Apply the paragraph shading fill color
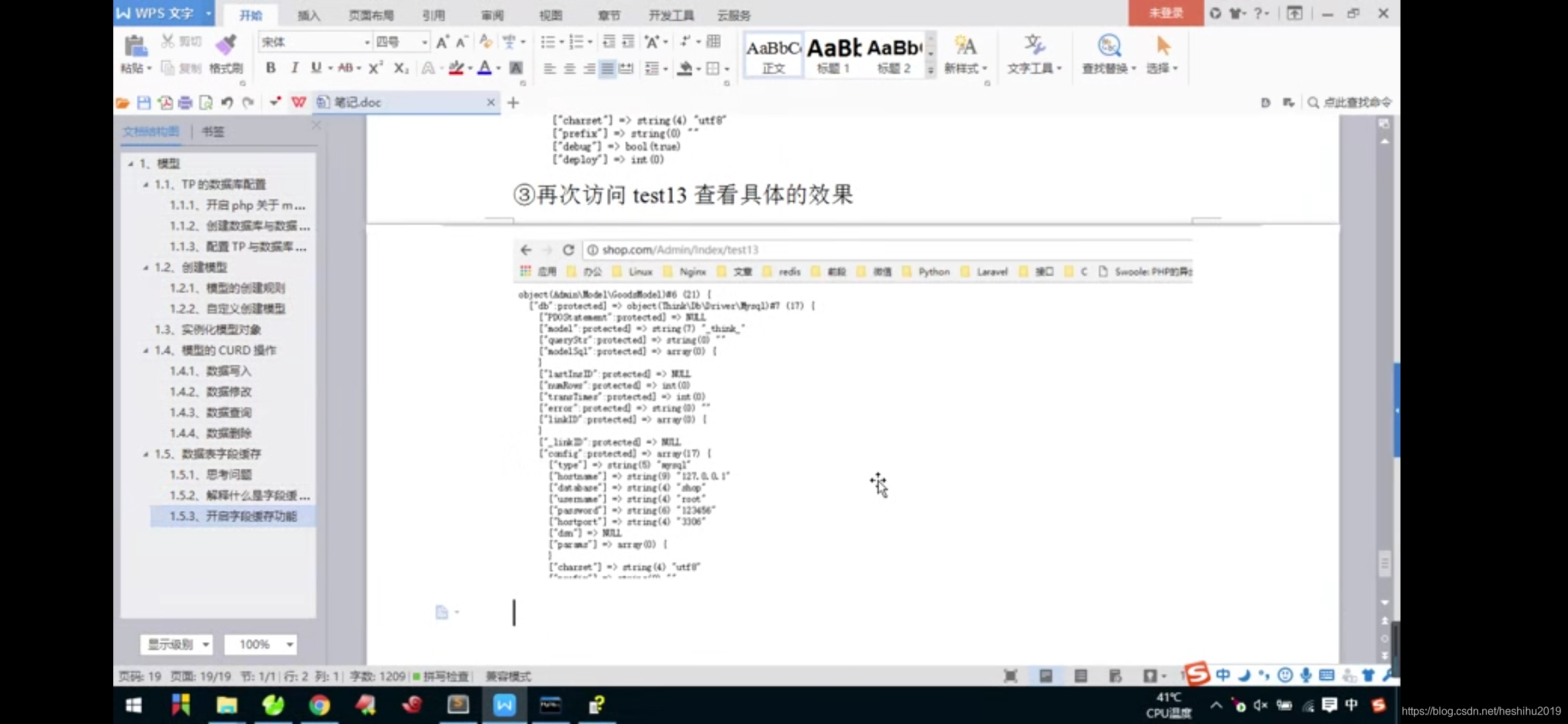 coord(685,68)
